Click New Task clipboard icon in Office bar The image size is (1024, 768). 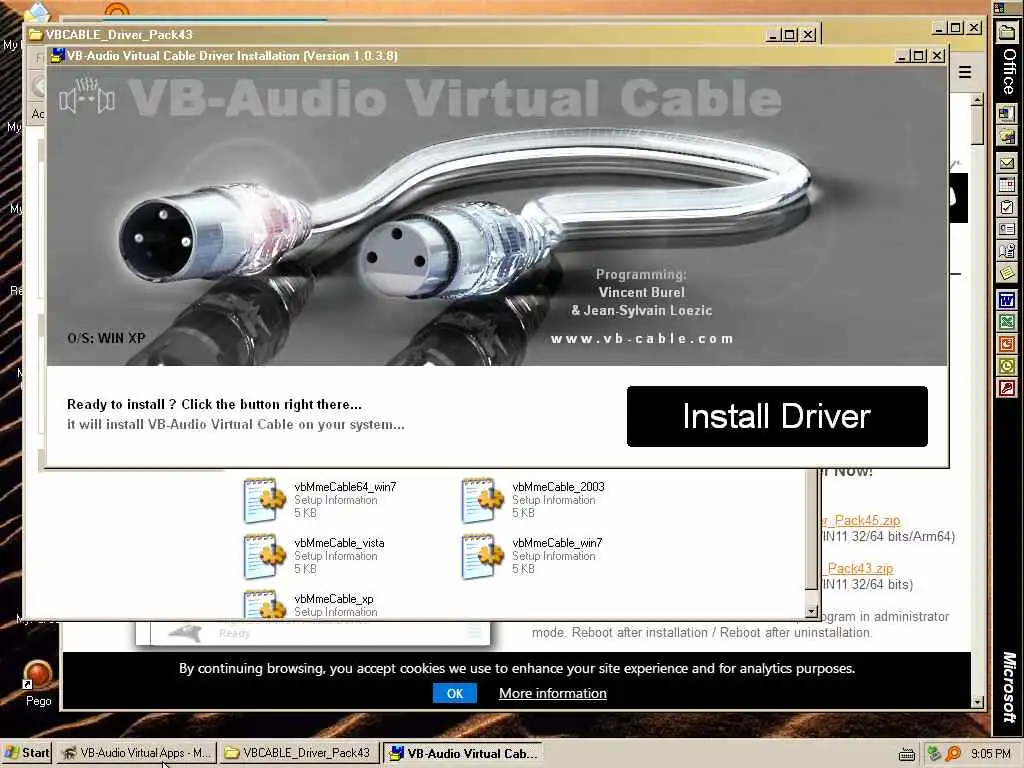(x=1007, y=208)
